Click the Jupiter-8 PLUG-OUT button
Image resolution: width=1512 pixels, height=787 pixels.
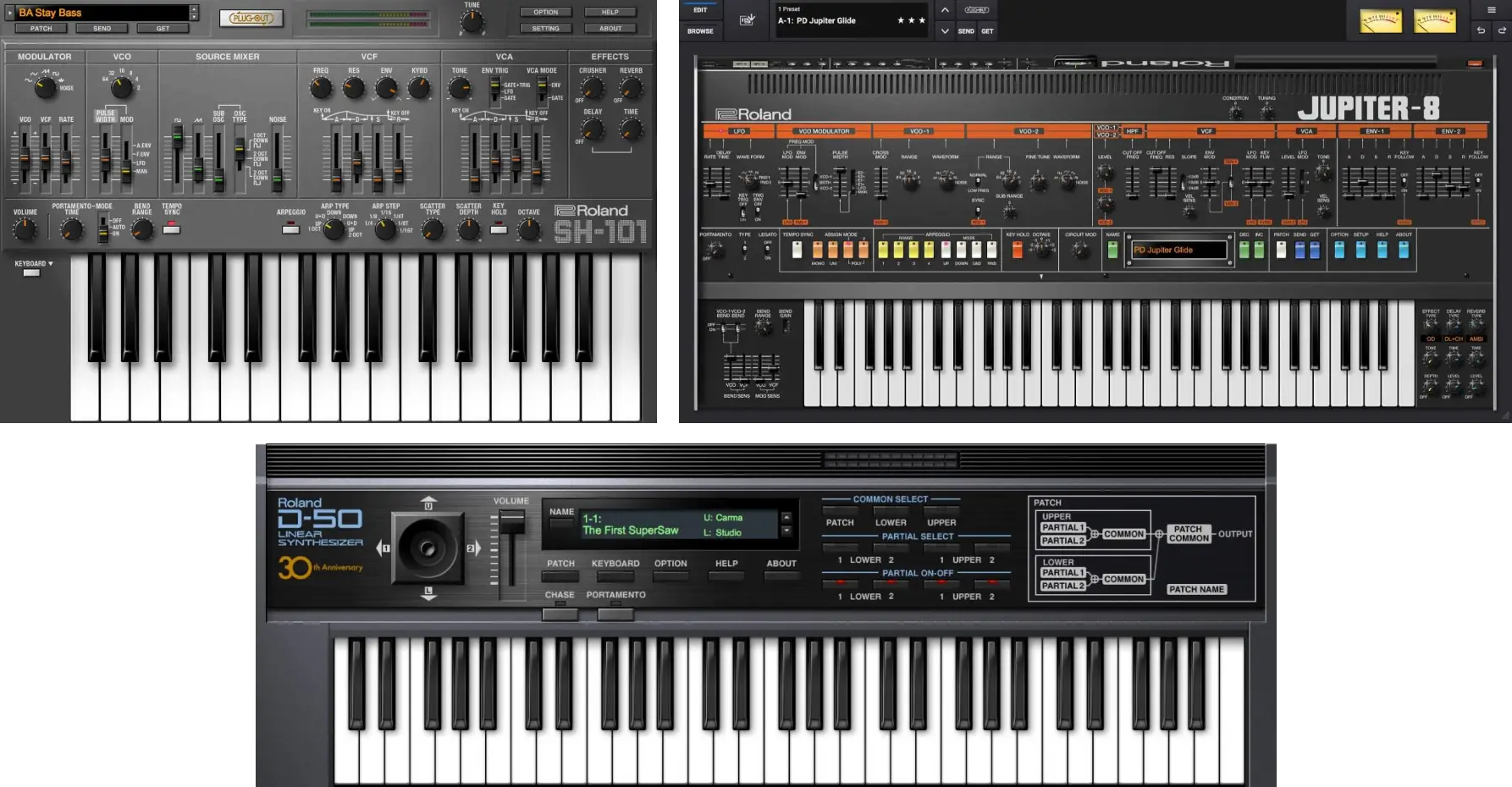click(977, 10)
